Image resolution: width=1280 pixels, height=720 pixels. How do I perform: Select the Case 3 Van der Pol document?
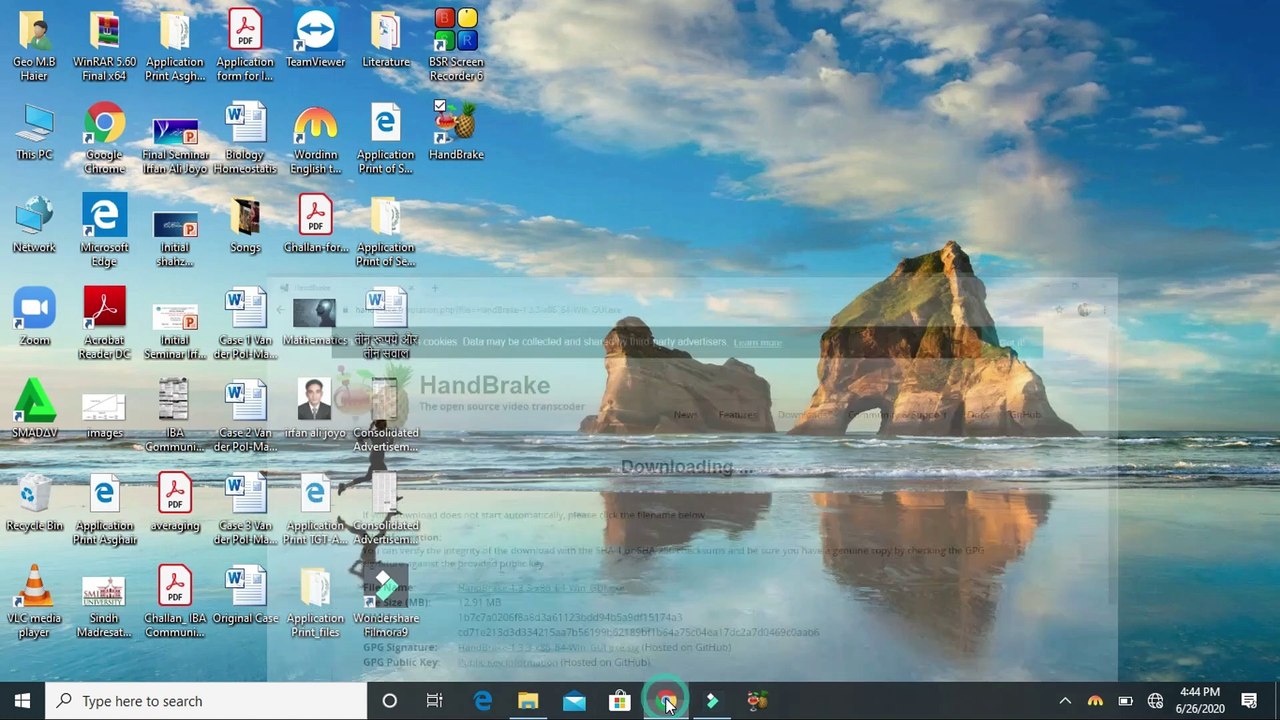coord(245,510)
